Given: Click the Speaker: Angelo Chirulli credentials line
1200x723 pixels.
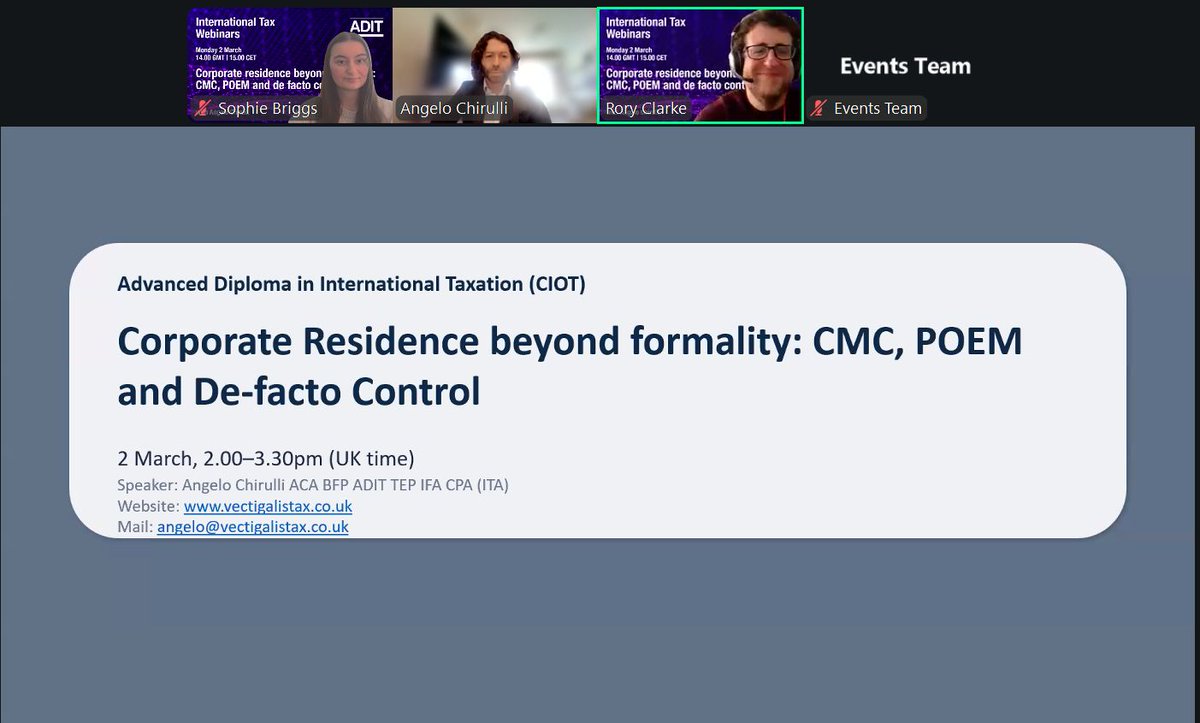Looking at the screenshot, I should click(x=313, y=487).
